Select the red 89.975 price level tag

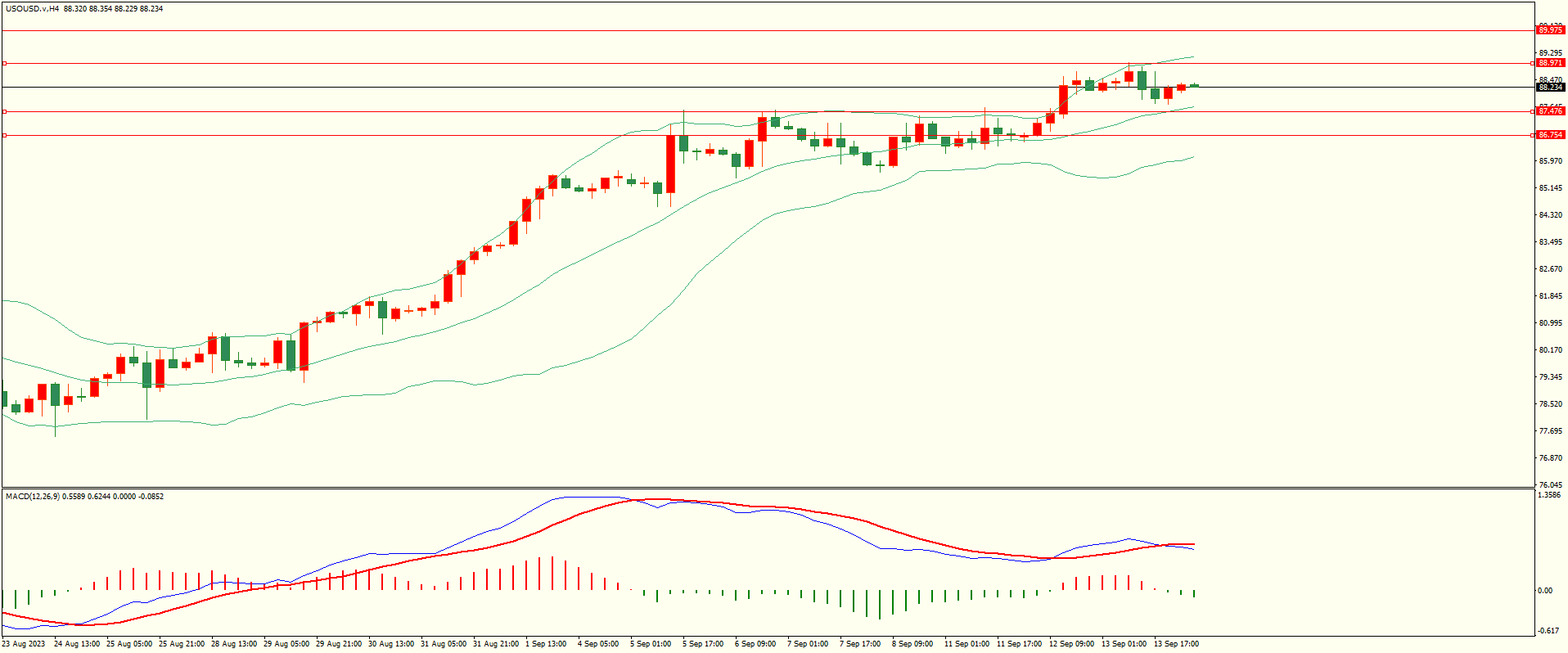pos(1550,30)
